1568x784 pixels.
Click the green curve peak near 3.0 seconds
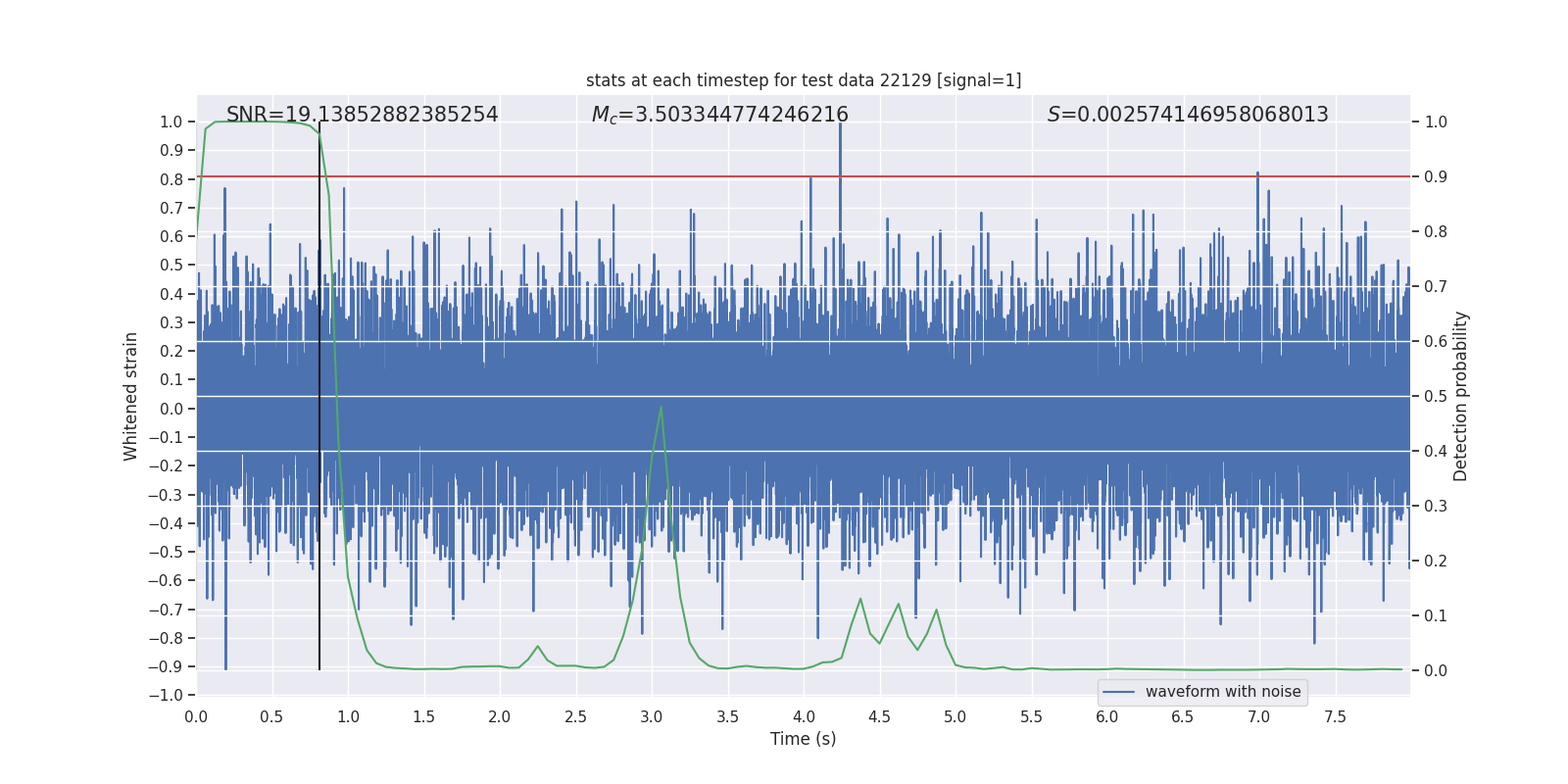661,408
